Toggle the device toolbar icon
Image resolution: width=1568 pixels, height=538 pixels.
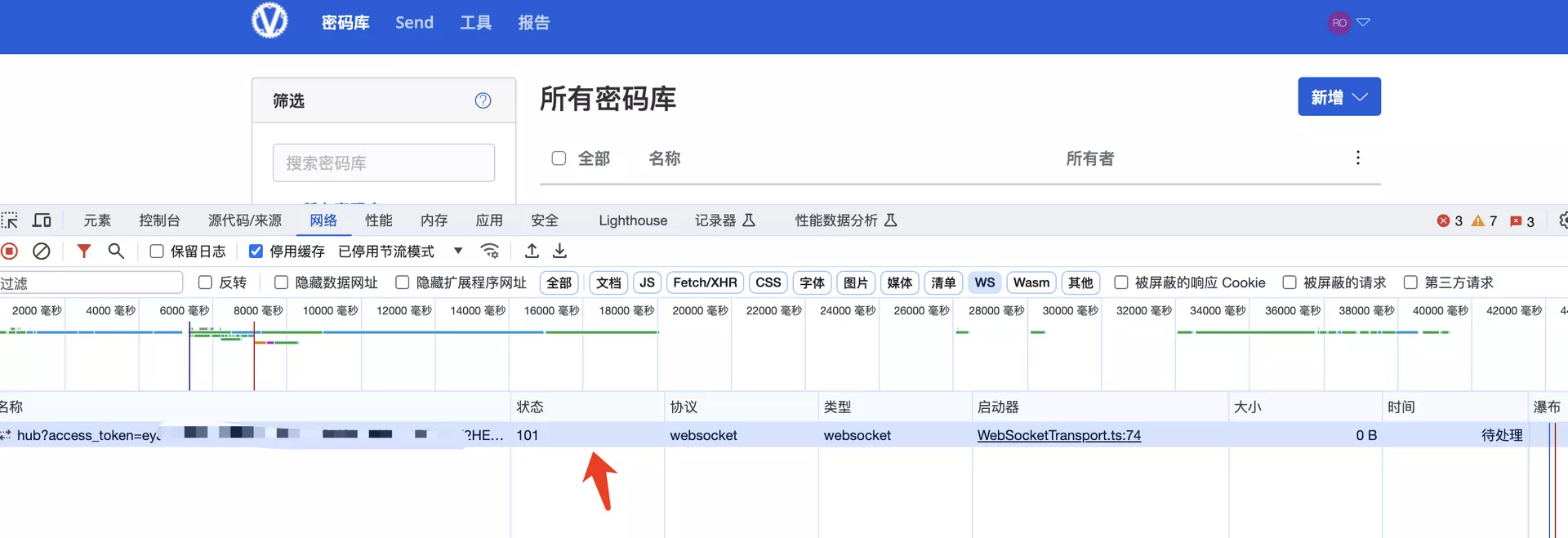click(42, 220)
